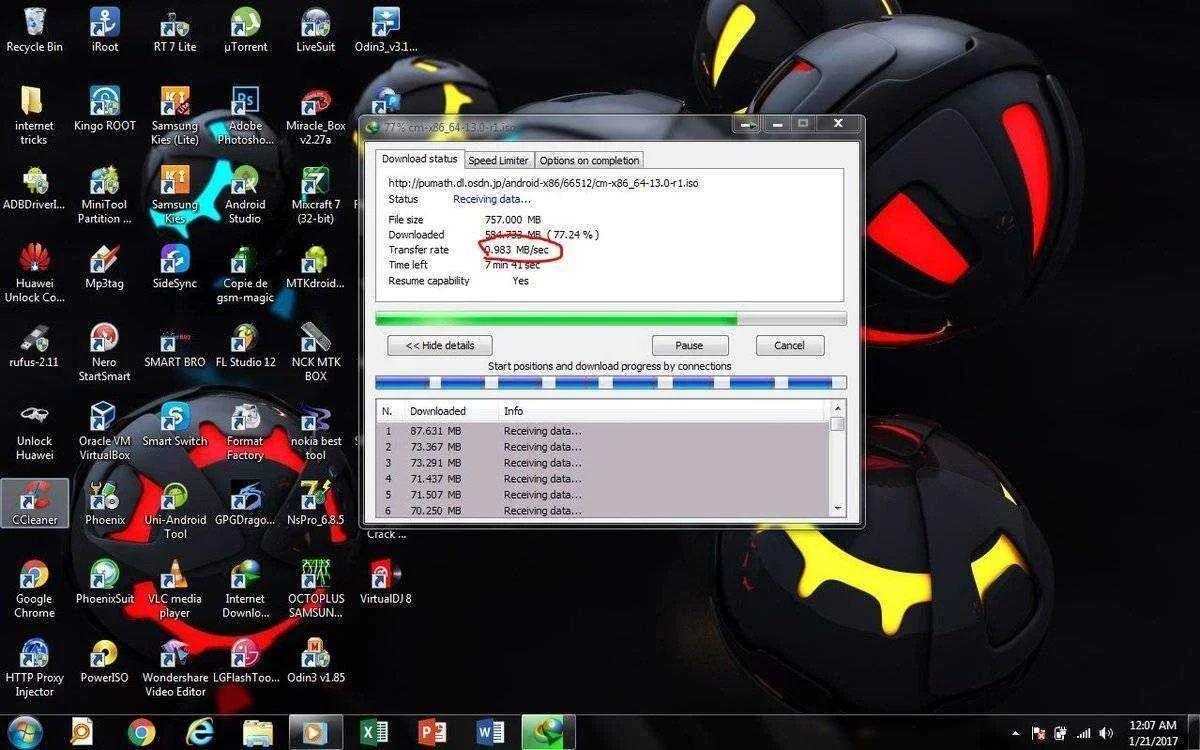Open the LiveSuit desktop shortcut

(316, 29)
